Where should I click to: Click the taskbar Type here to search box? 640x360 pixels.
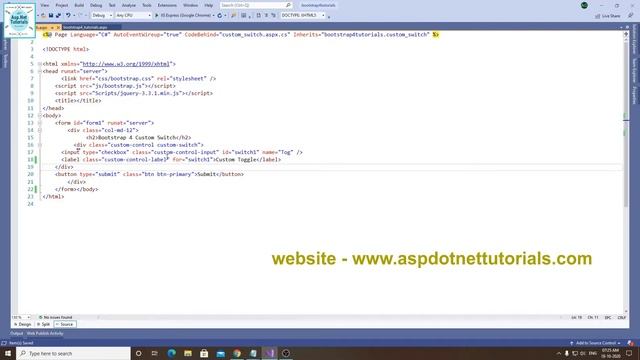73,353
